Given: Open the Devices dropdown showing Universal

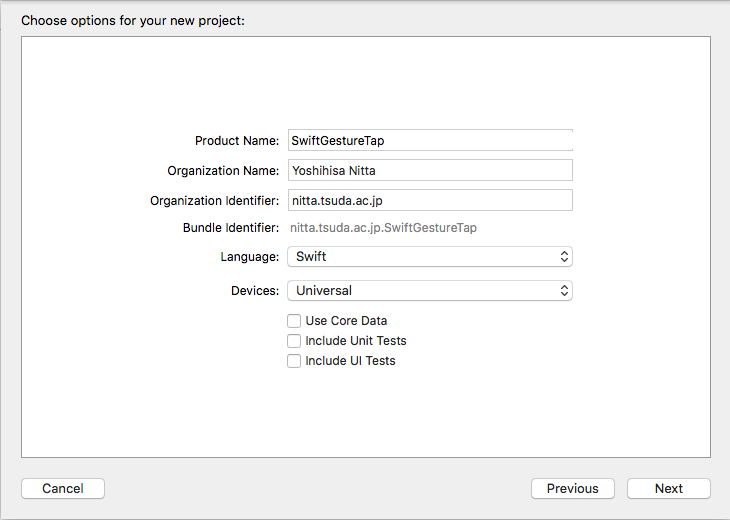Looking at the screenshot, I should (428, 291).
